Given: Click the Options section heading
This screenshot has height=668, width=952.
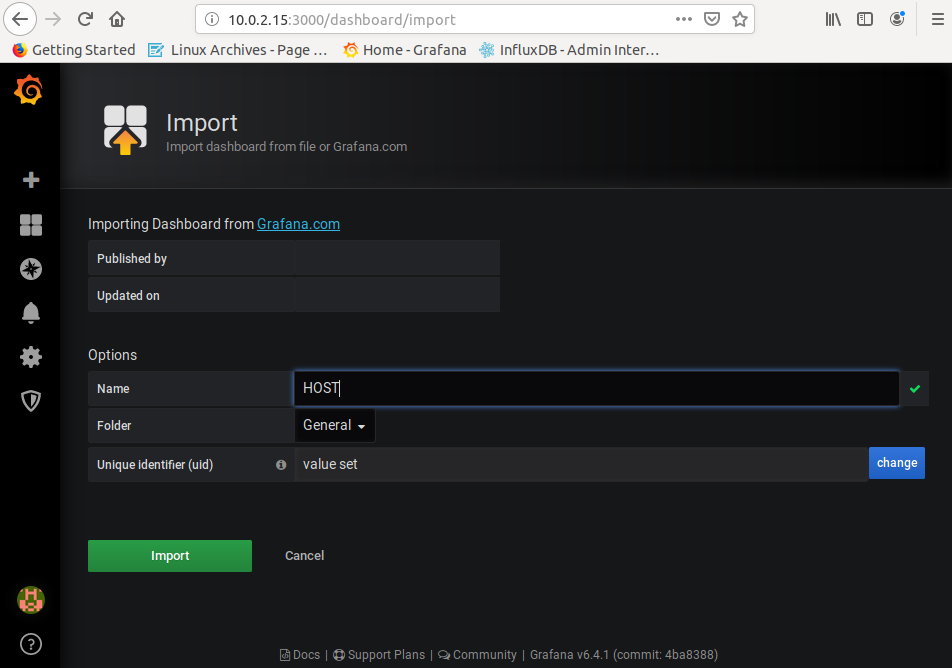Looking at the screenshot, I should 112,355.
